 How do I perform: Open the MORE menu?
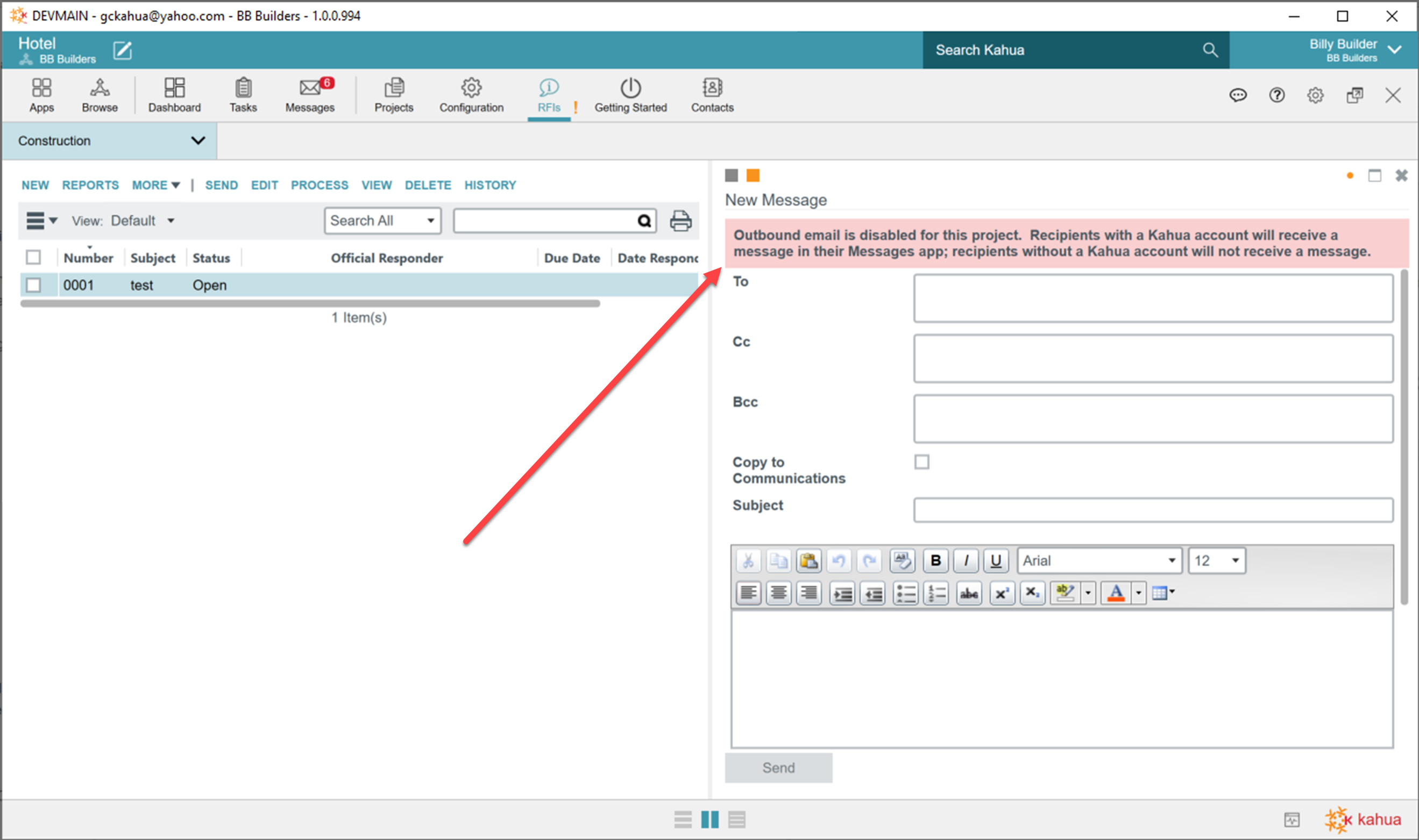pos(155,185)
